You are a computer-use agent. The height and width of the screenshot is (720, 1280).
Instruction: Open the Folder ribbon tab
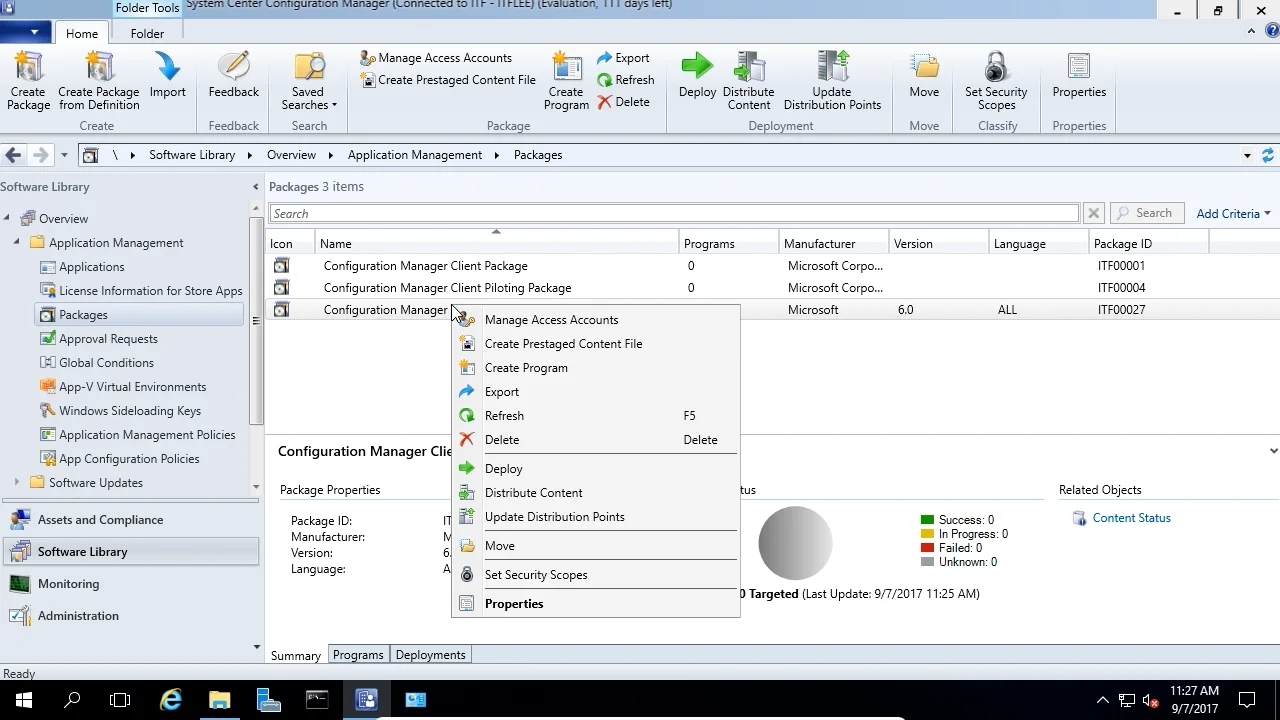tap(147, 33)
